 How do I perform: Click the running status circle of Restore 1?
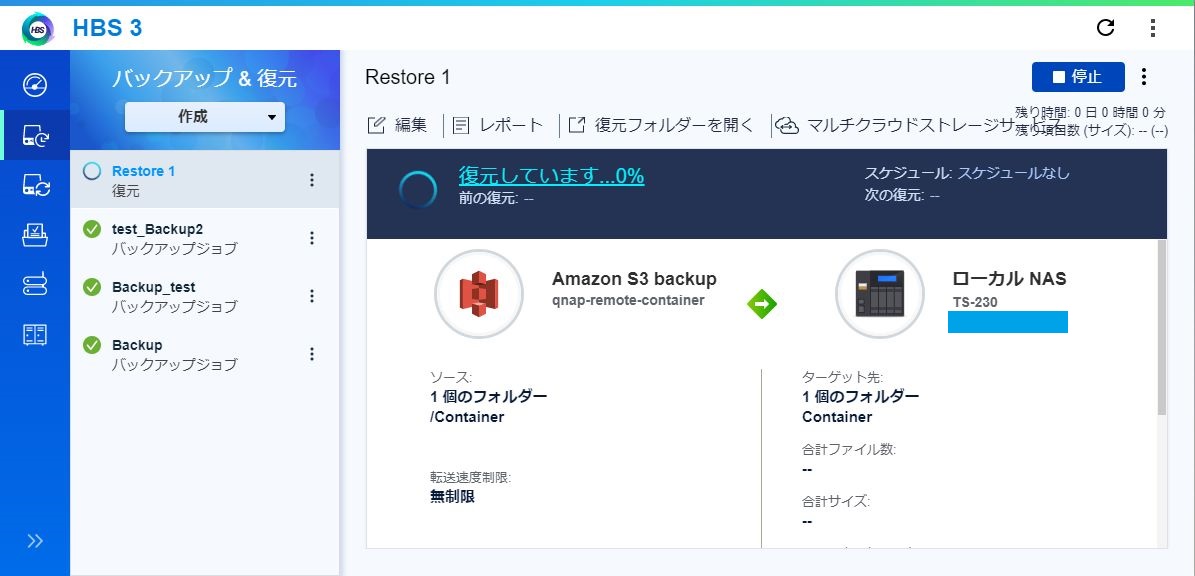coord(91,171)
